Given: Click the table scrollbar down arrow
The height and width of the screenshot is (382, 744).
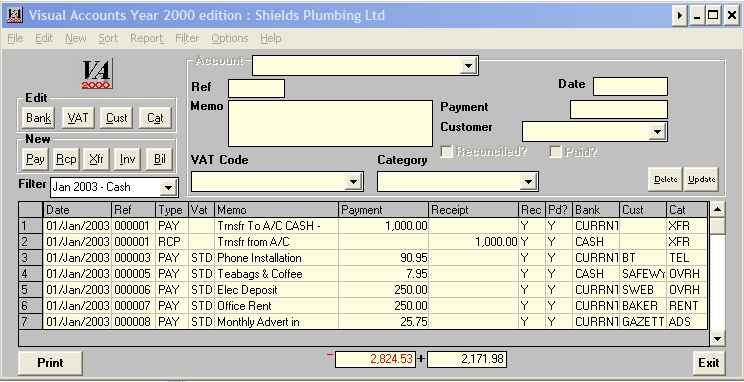Looking at the screenshot, I should [x=717, y=338].
